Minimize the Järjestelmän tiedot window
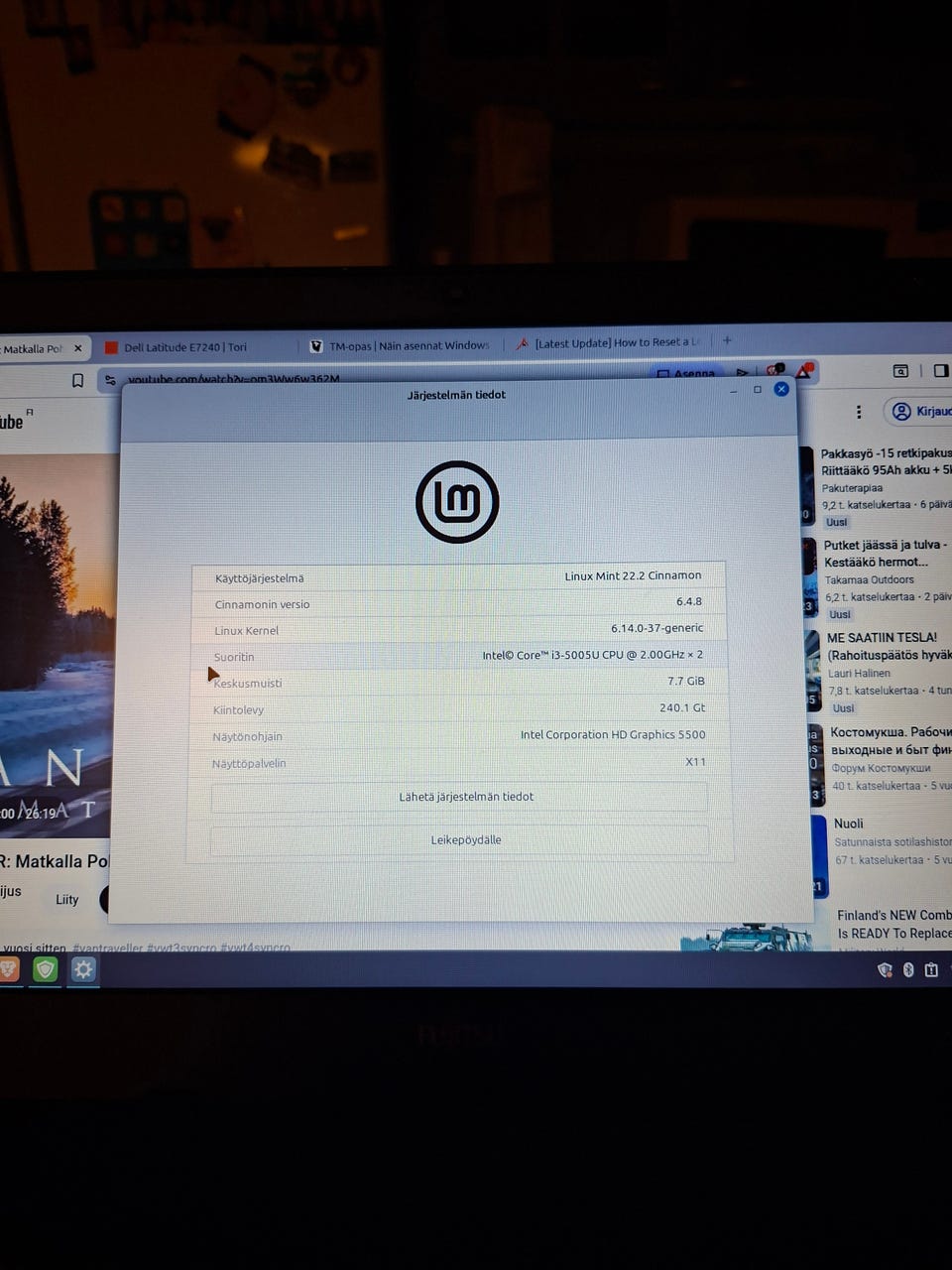Screen dimensions: 952x1270 tap(734, 390)
